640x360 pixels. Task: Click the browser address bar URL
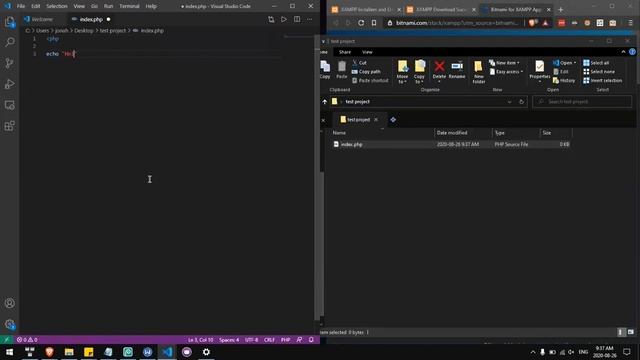(456, 23)
